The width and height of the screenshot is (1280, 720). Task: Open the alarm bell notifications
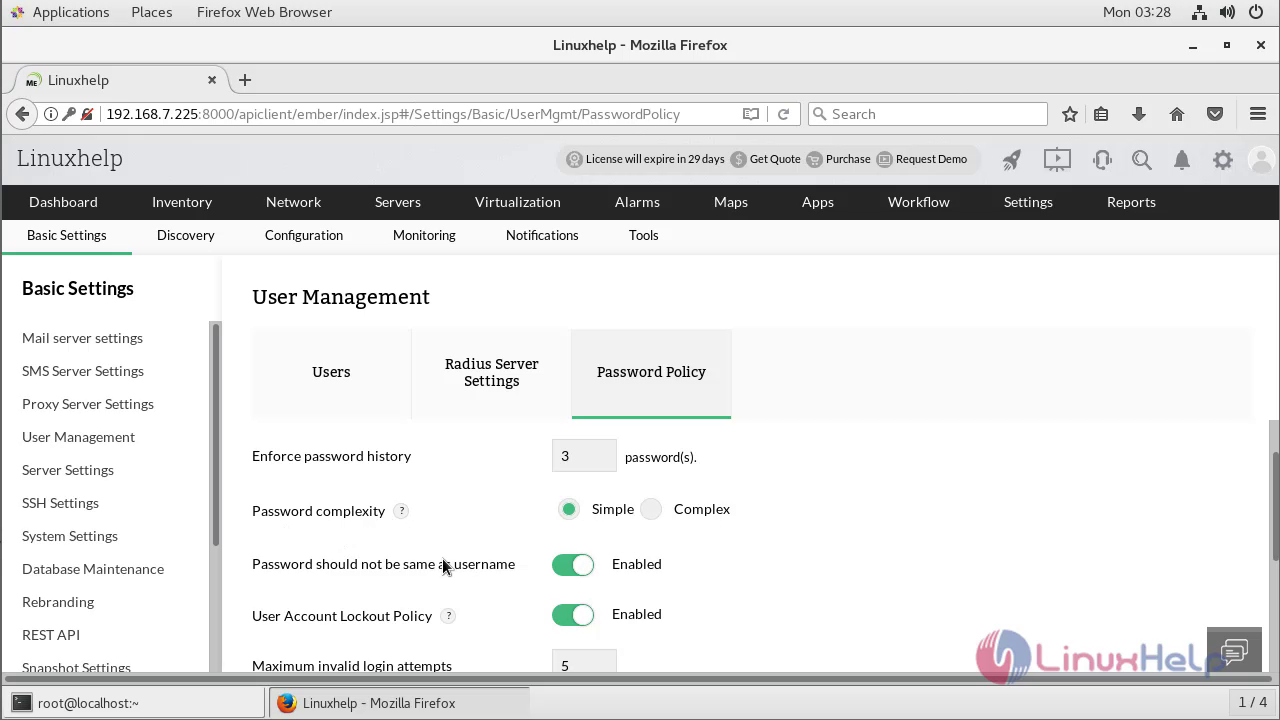coord(1182,159)
